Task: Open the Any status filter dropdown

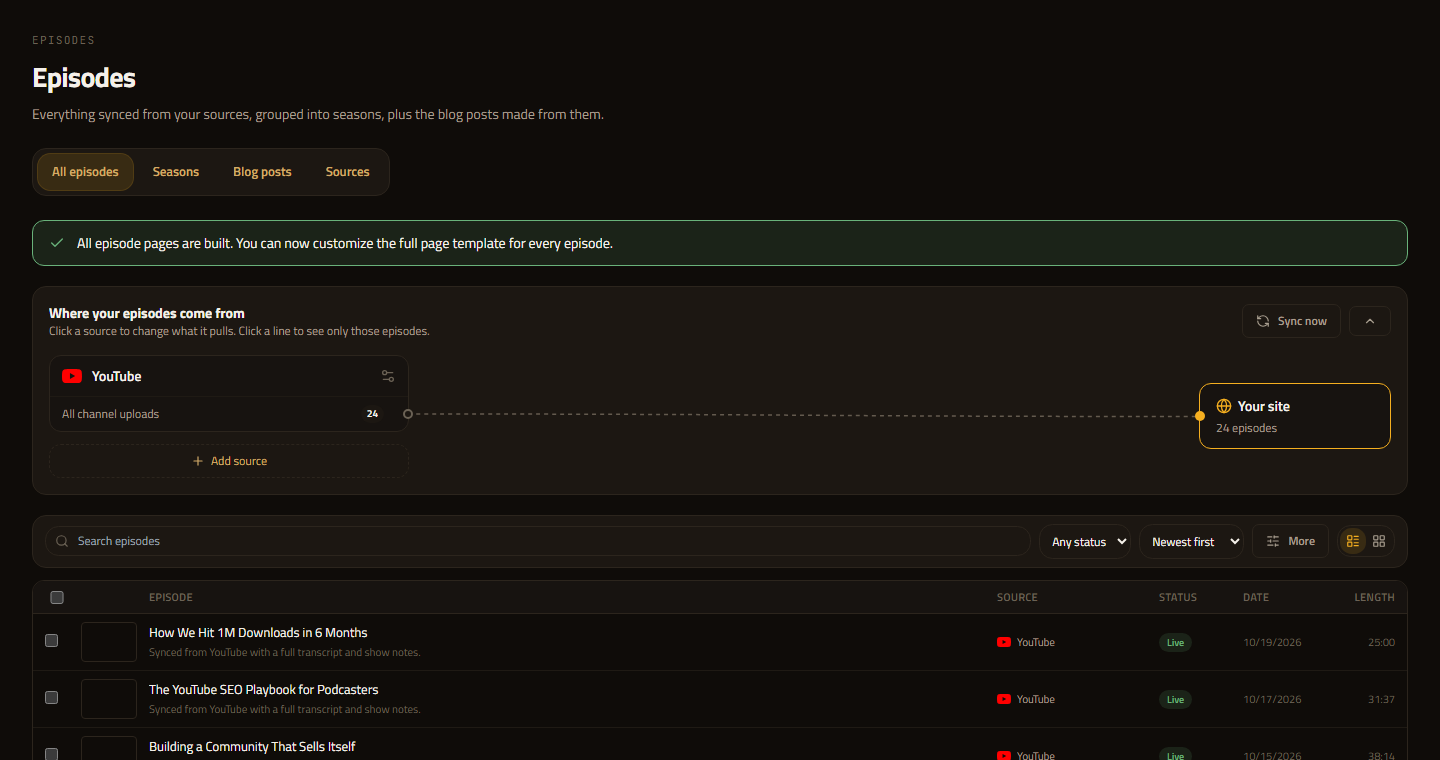Action: 1085,541
